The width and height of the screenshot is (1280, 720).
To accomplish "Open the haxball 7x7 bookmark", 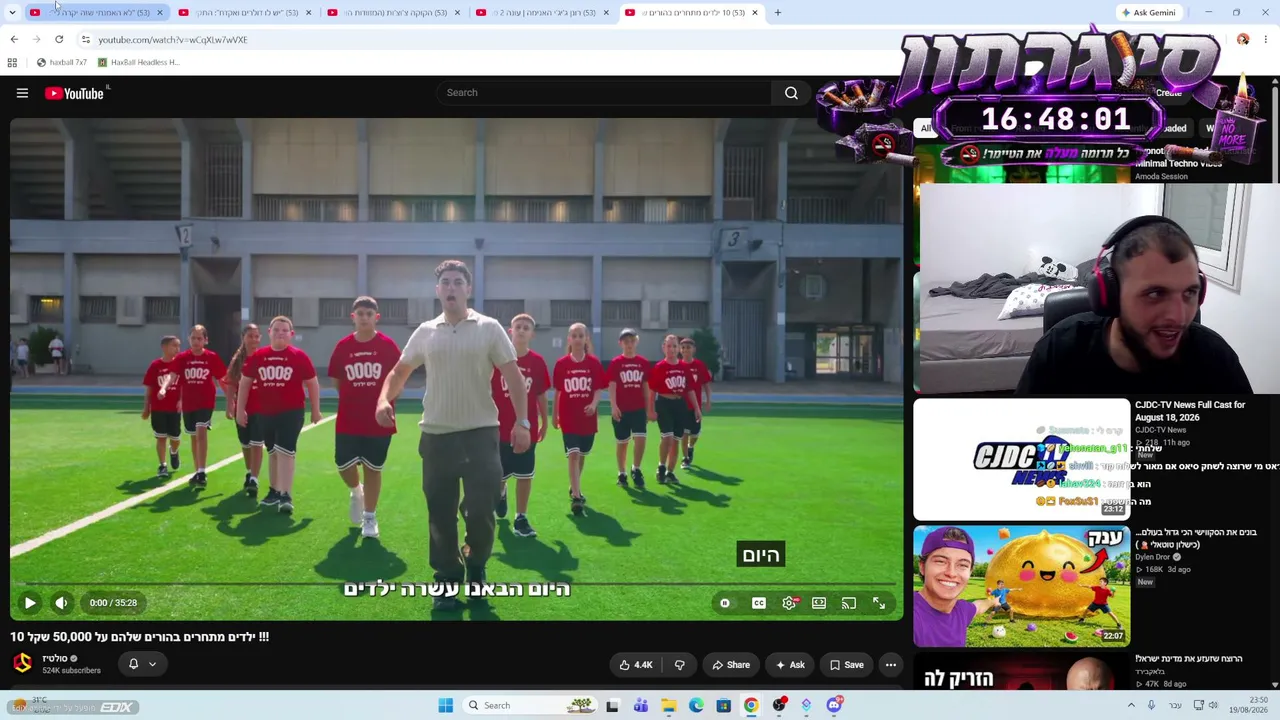I will click(x=61, y=62).
